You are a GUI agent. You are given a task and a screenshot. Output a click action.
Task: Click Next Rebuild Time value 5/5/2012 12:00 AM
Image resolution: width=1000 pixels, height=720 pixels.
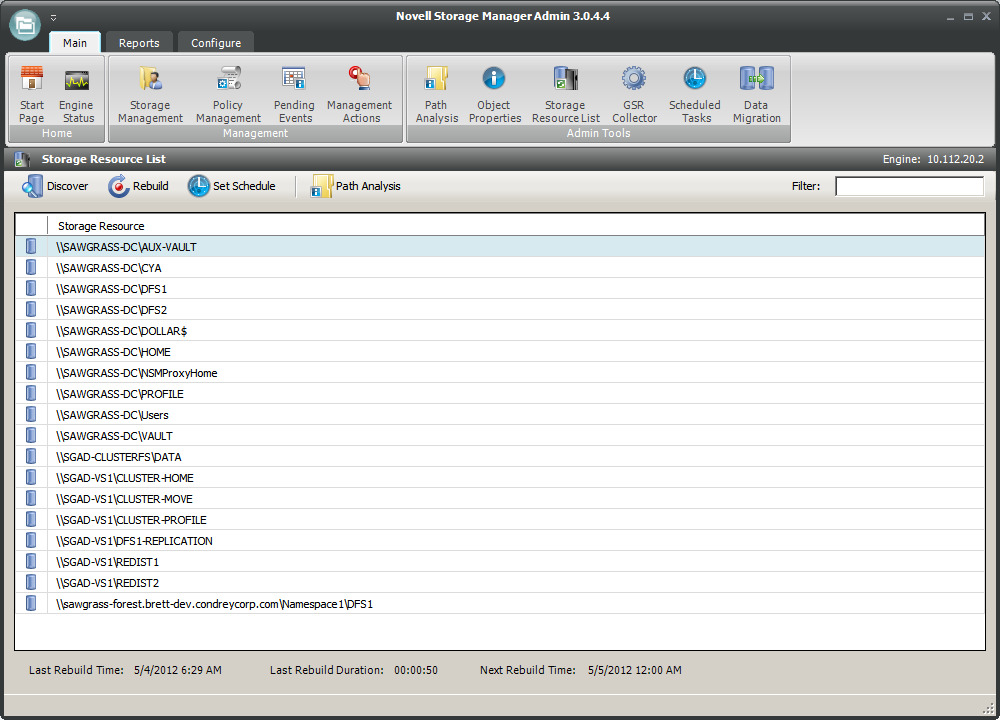(635, 670)
